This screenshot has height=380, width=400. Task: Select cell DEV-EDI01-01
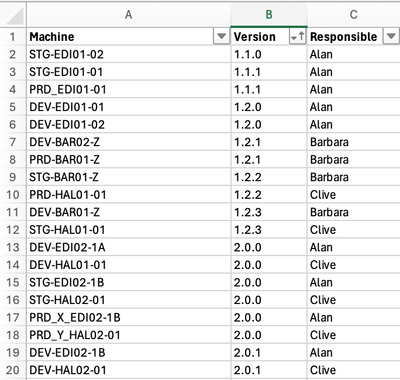[129, 107]
